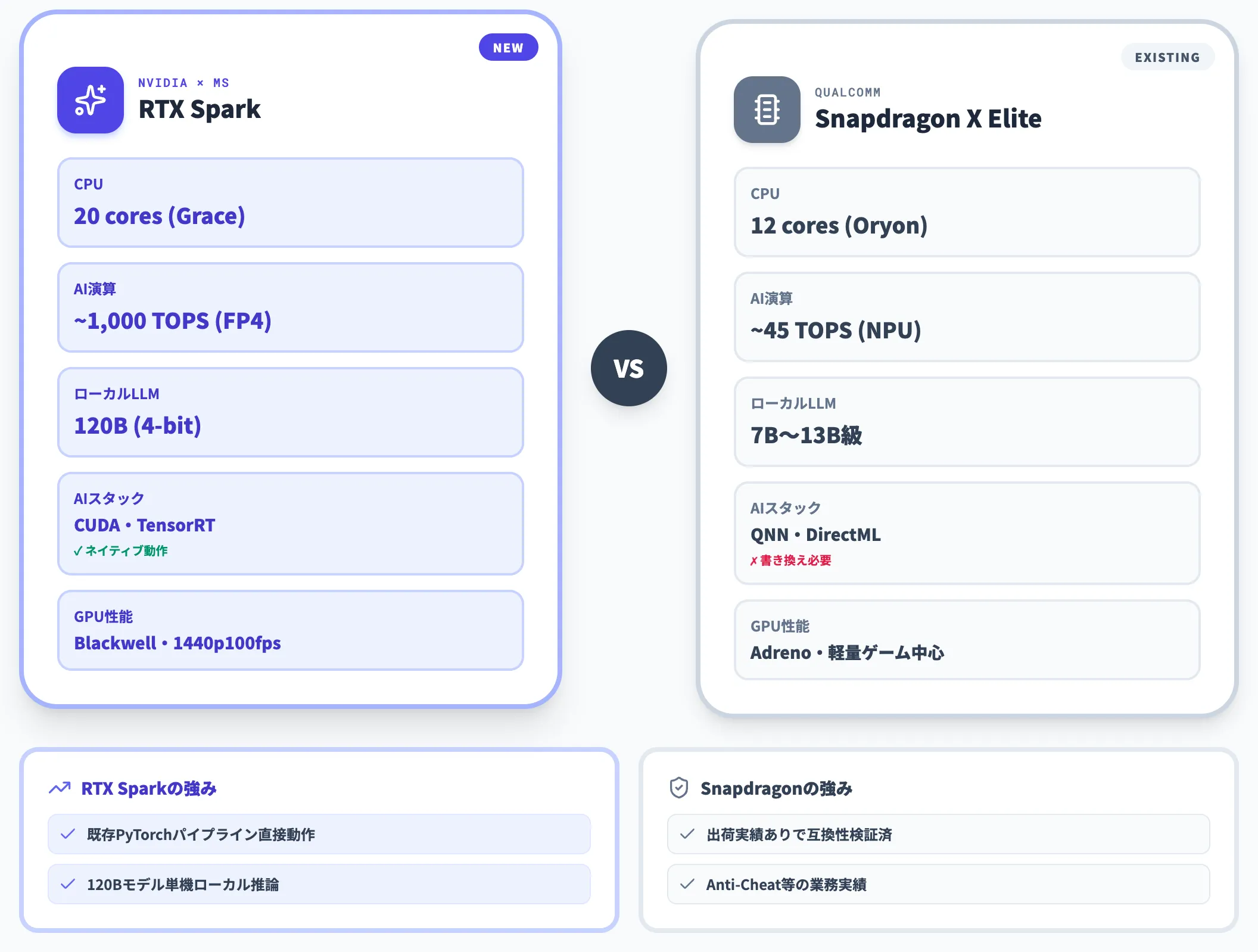Click checkmark icon for Anti-Cheat等の業務実績
This screenshot has width=1258, height=952.
coord(687,884)
